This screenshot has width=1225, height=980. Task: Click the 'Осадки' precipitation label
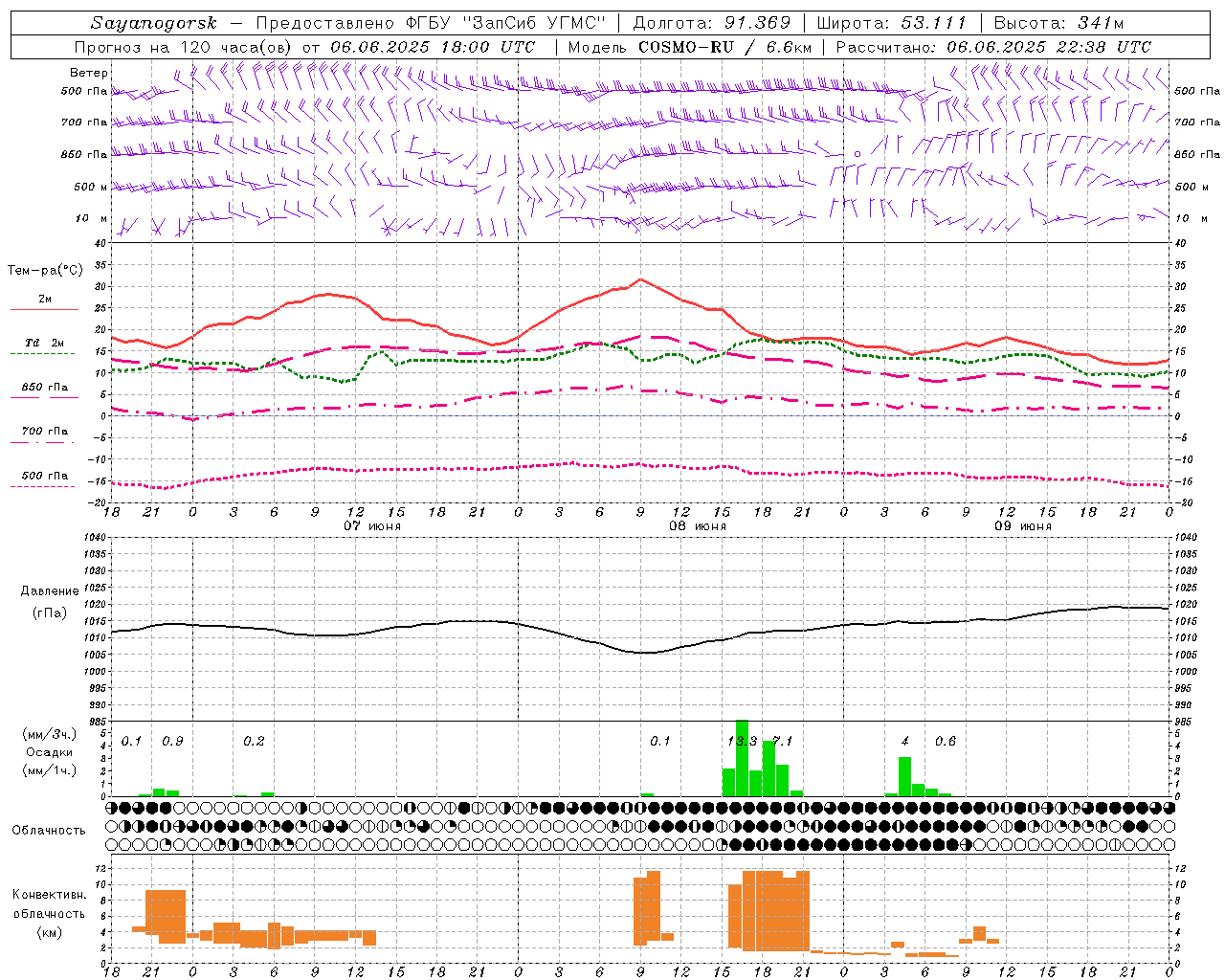(x=50, y=752)
